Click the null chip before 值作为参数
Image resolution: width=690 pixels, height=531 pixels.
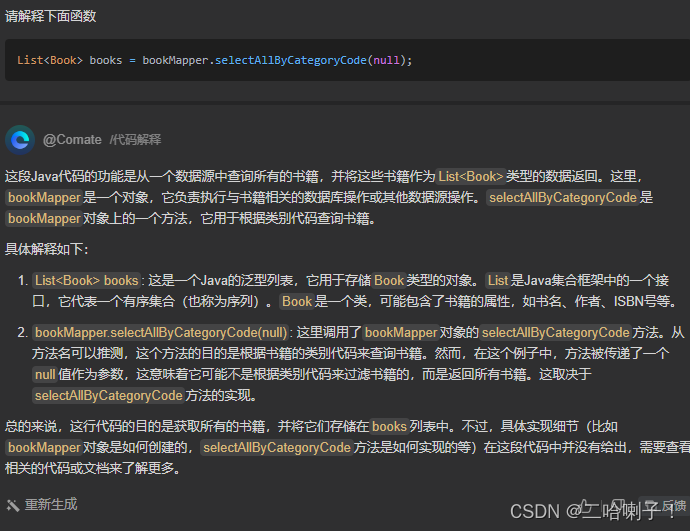(44, 375)
